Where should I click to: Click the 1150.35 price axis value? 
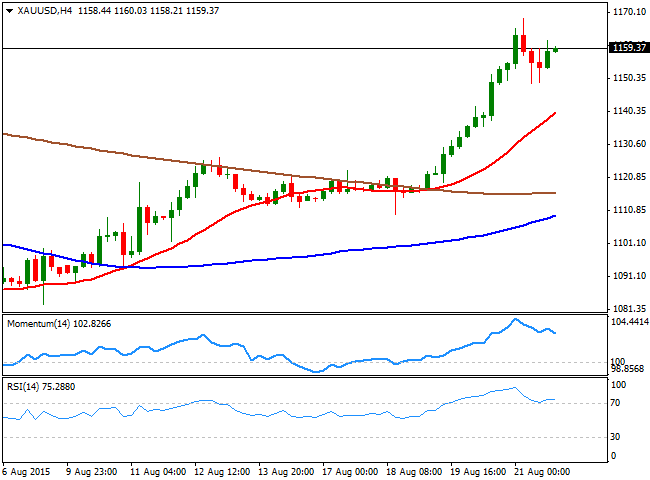tap(629, 78)
